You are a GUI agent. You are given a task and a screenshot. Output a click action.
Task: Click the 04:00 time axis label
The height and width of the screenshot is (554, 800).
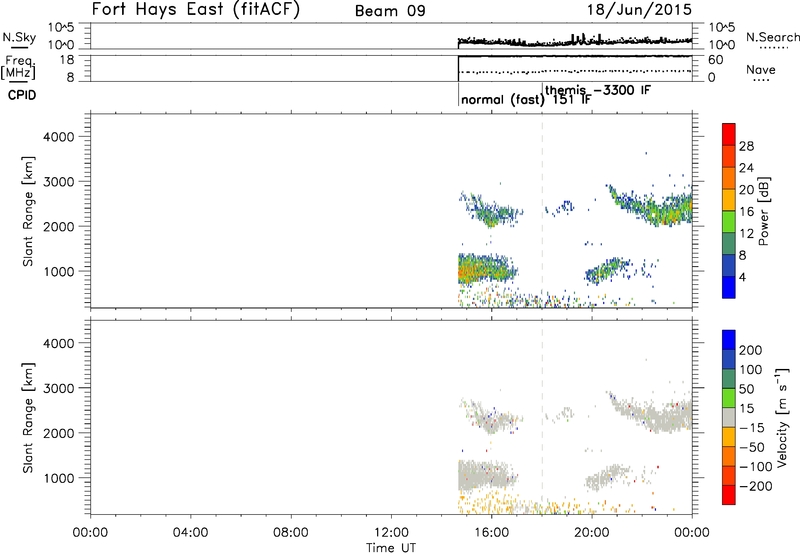pyautogui.click(x=190, y=533)
